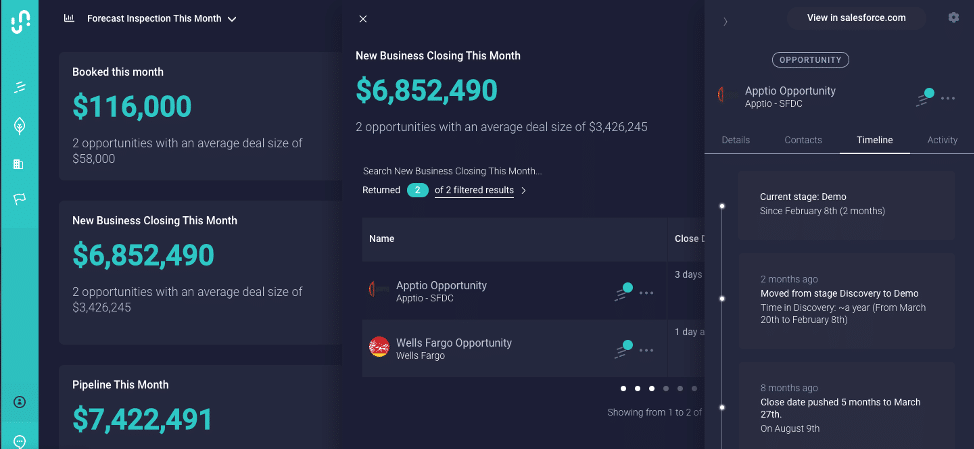
Task: Open more options for Apptio Opportunity row
Action: [x=646, y=293]
